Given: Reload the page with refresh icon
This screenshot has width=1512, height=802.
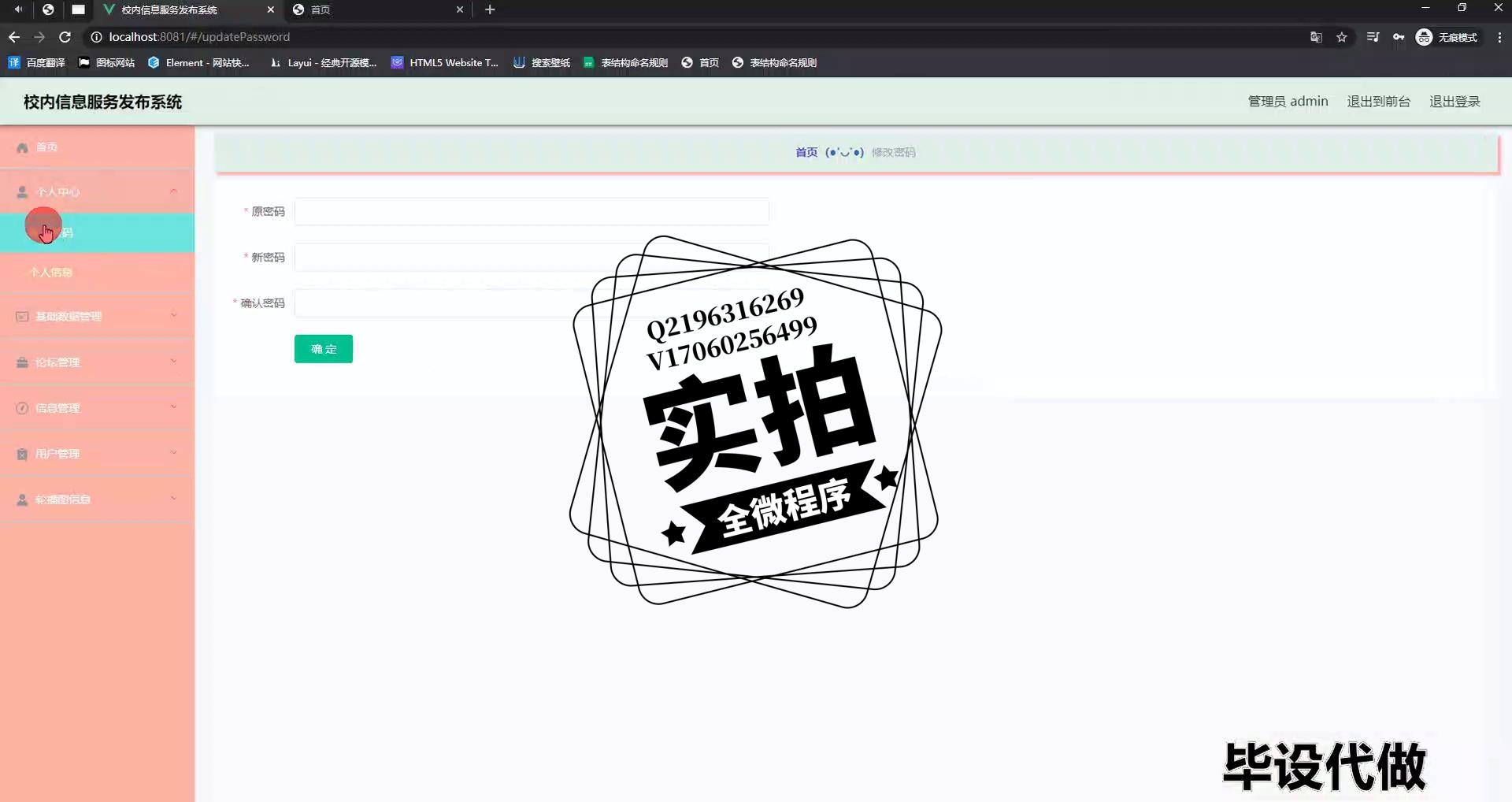Looking at the screenshot, I should click(65, 37).
